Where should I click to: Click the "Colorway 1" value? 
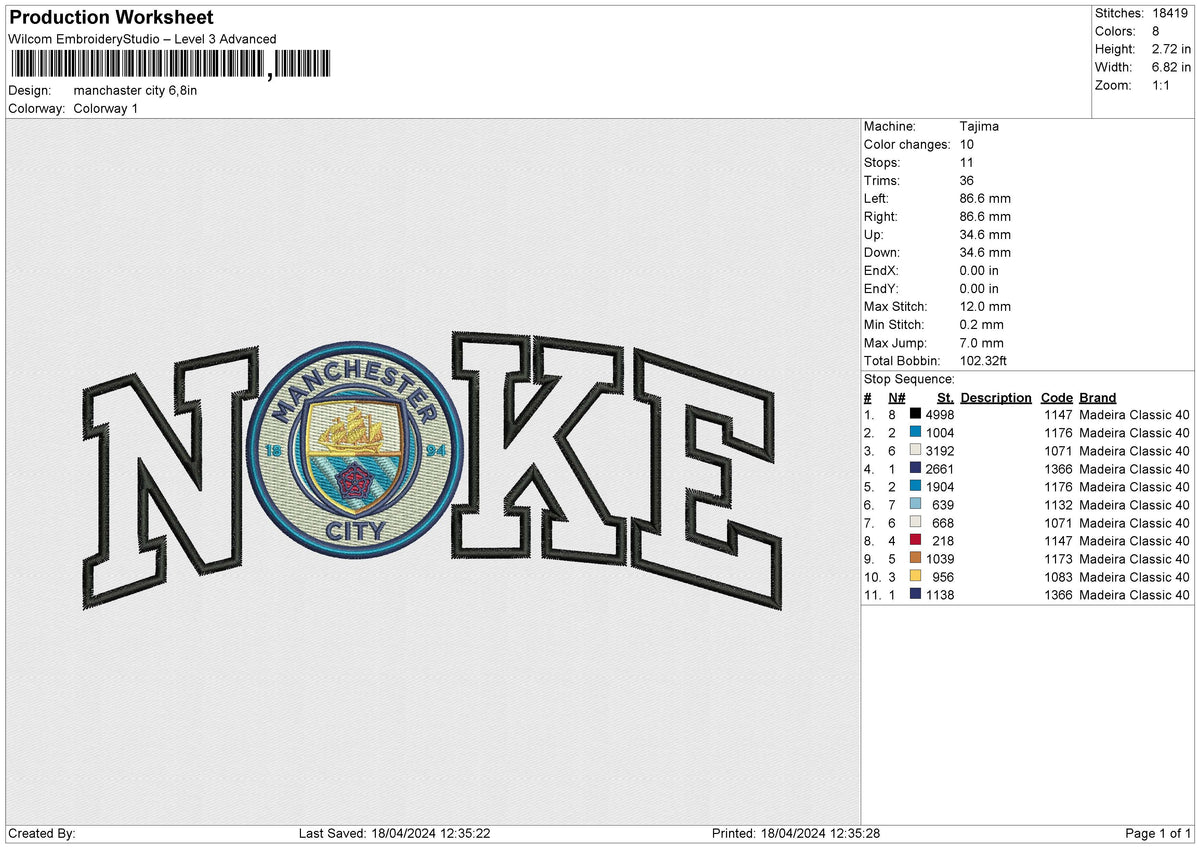pyautogui.click(x=106, y=108)
